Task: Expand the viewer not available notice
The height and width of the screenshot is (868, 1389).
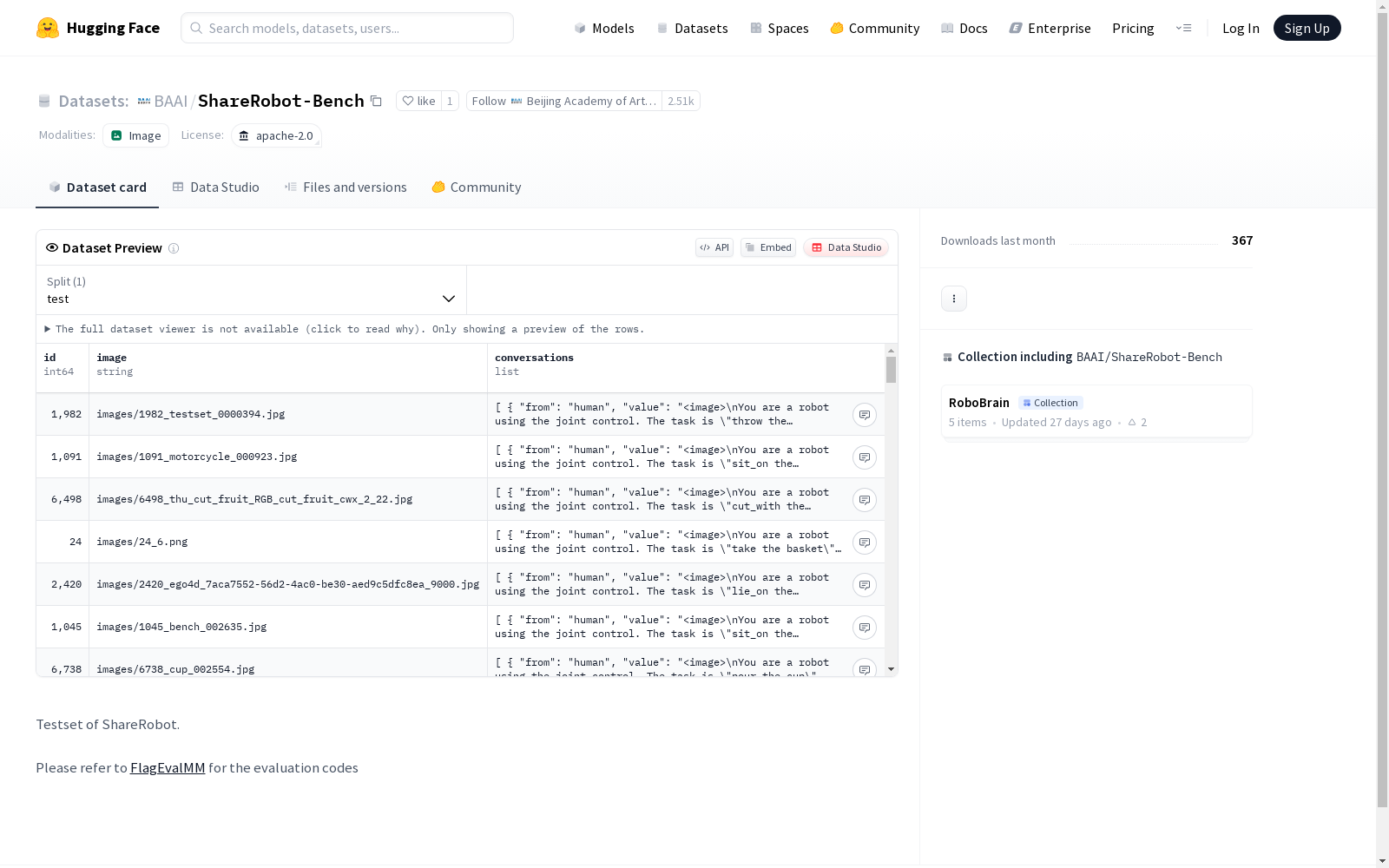Action: (345, 329)
